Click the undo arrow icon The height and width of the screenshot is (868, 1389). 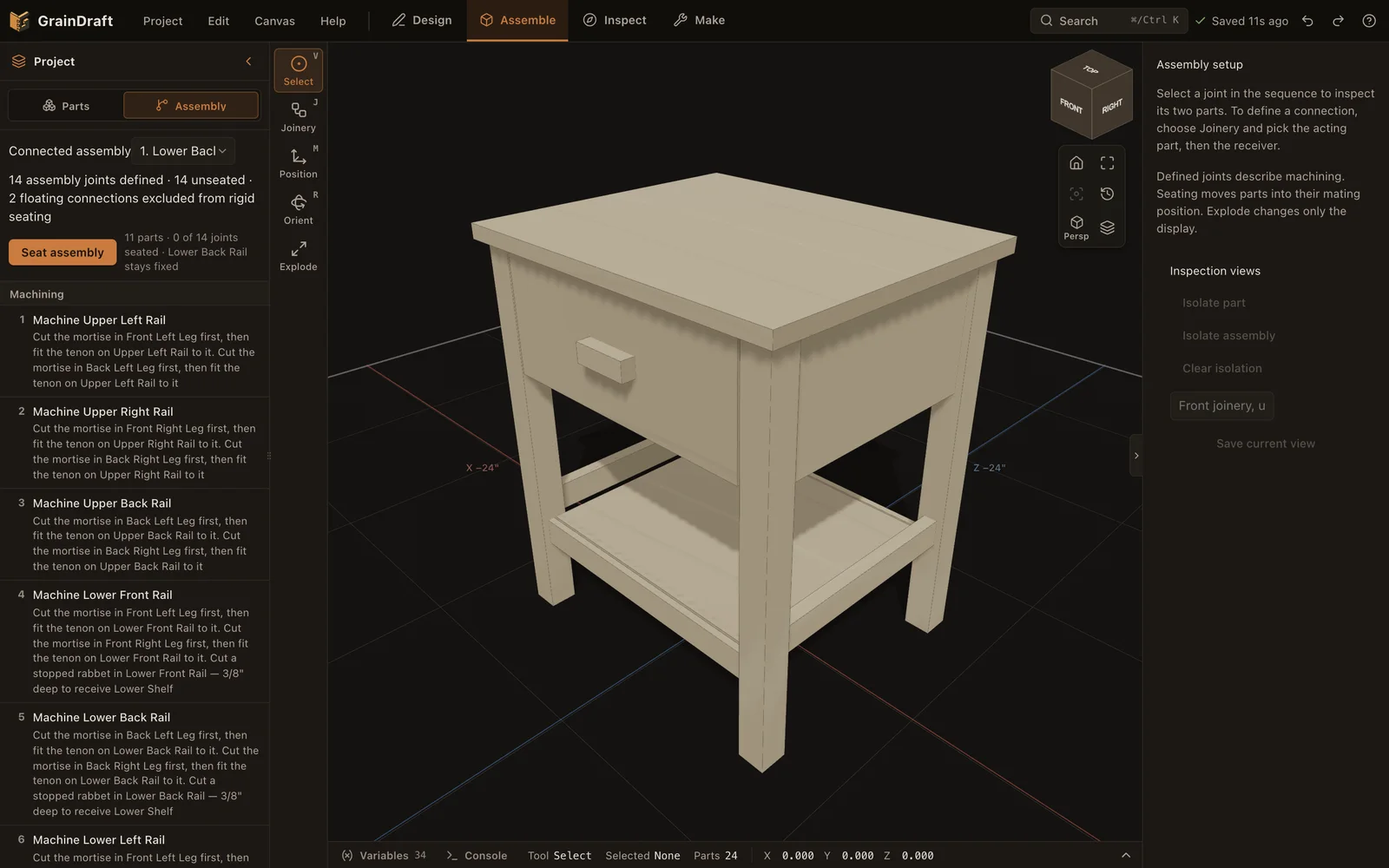pos(1307,21)
